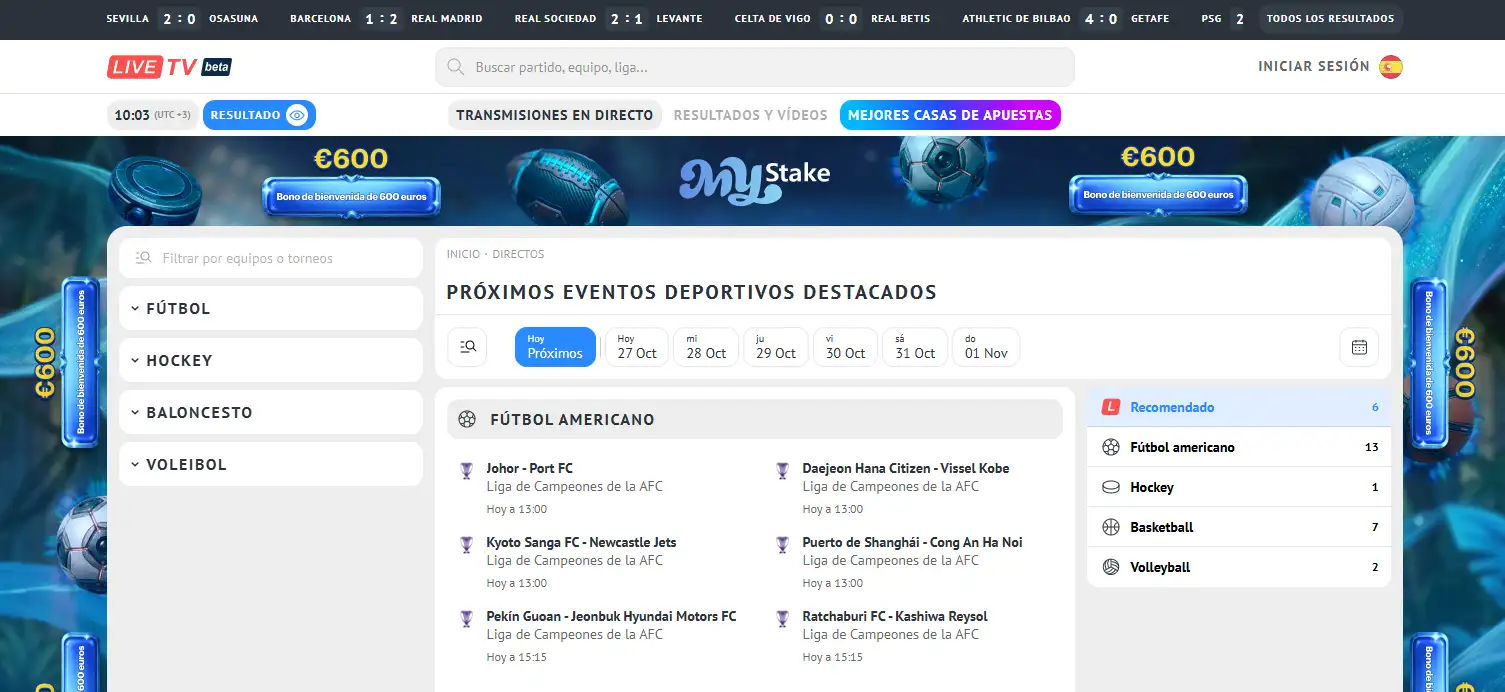This screenshot has height=692, width=1505.
Task: Open the Sevilla 2:0 Osasuna score
Action: pos(181,19)
